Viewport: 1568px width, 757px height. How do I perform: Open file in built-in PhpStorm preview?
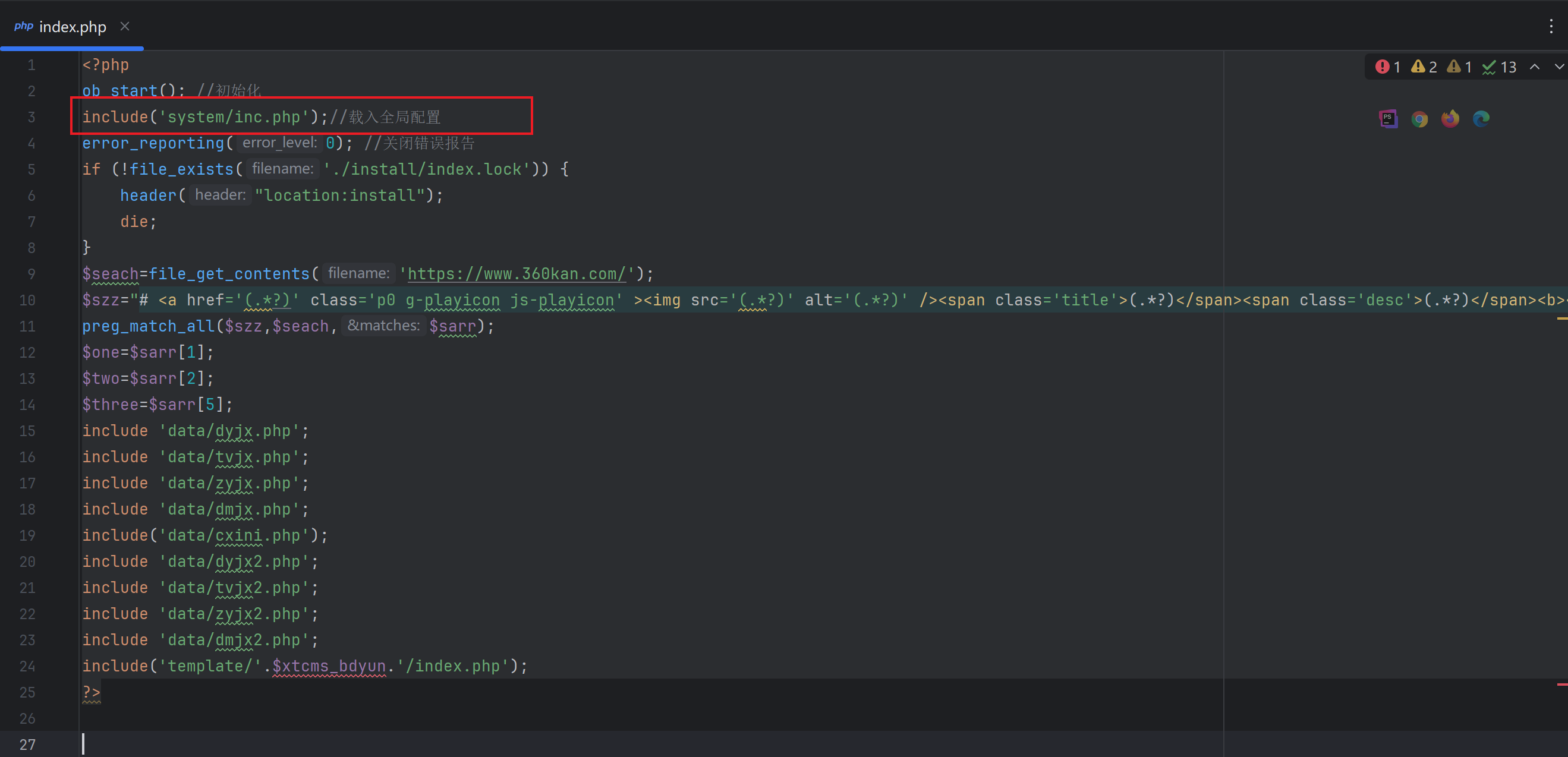tap(1388, 119)
